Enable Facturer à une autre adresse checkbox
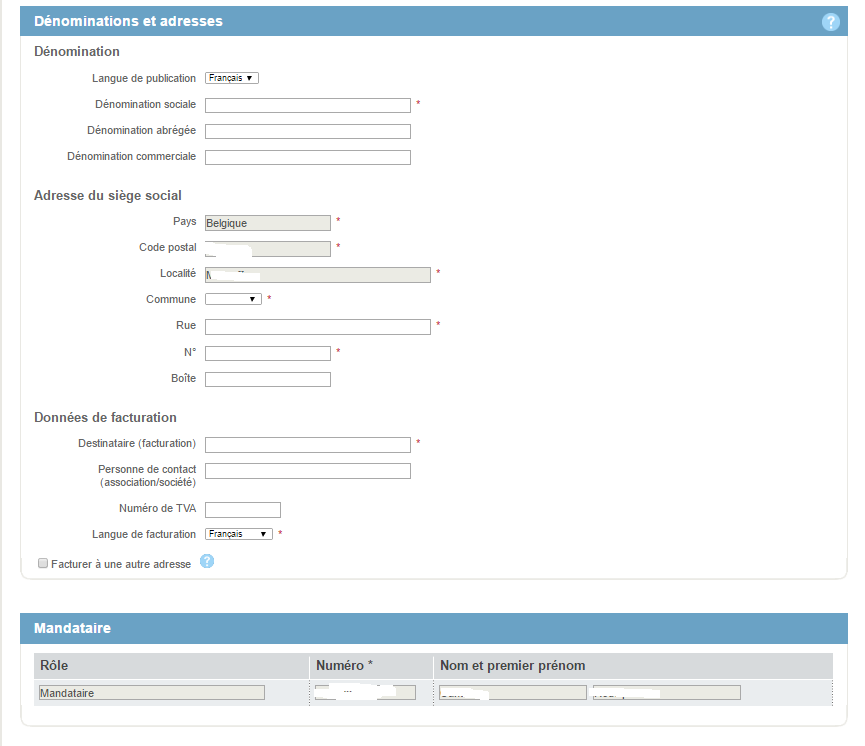Screen dimensions: 865x746 click(43, 564)
